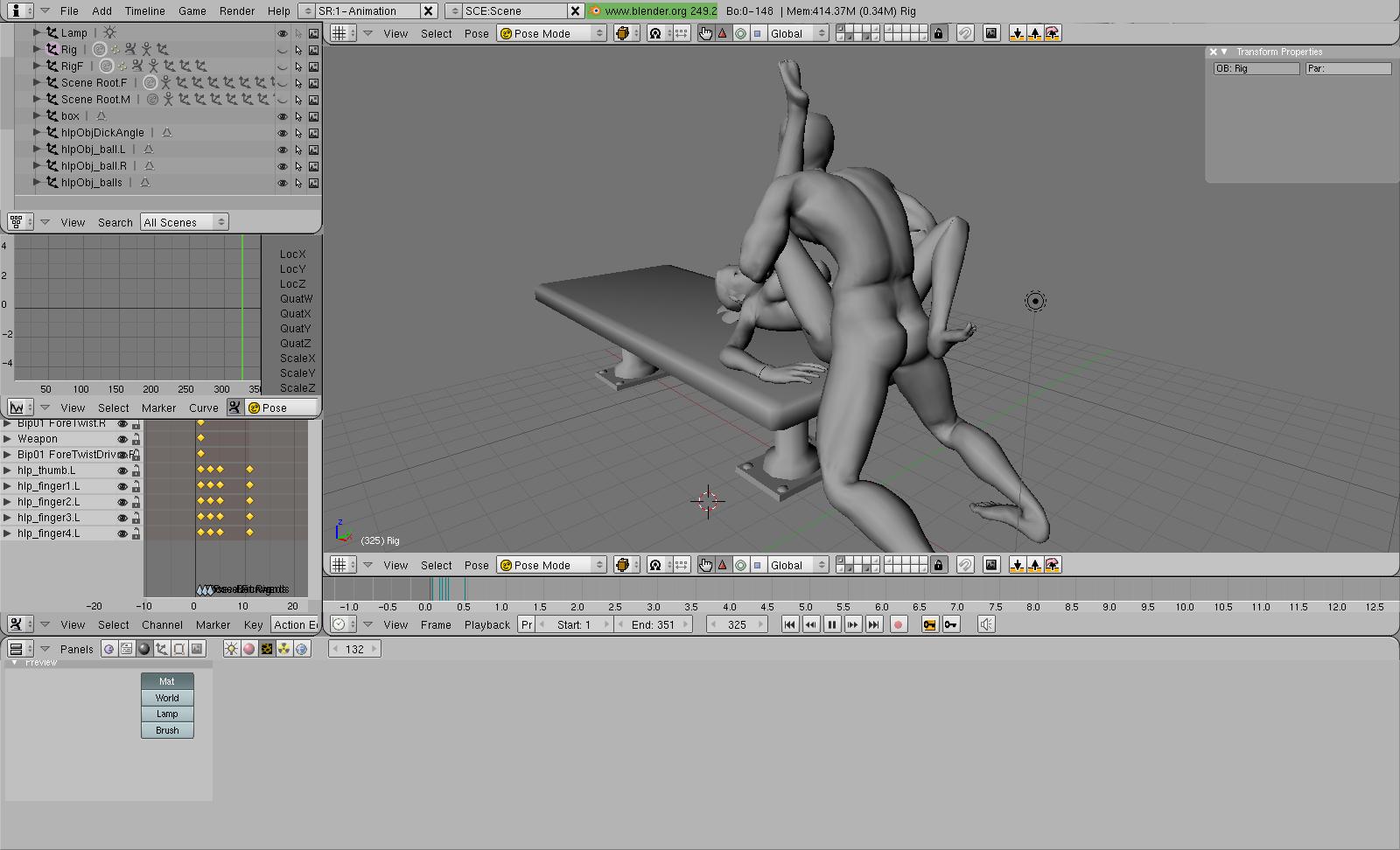The height and width of the screenshot is (850, 1400).
Task: Pause the animation playback
Action: 832,624
